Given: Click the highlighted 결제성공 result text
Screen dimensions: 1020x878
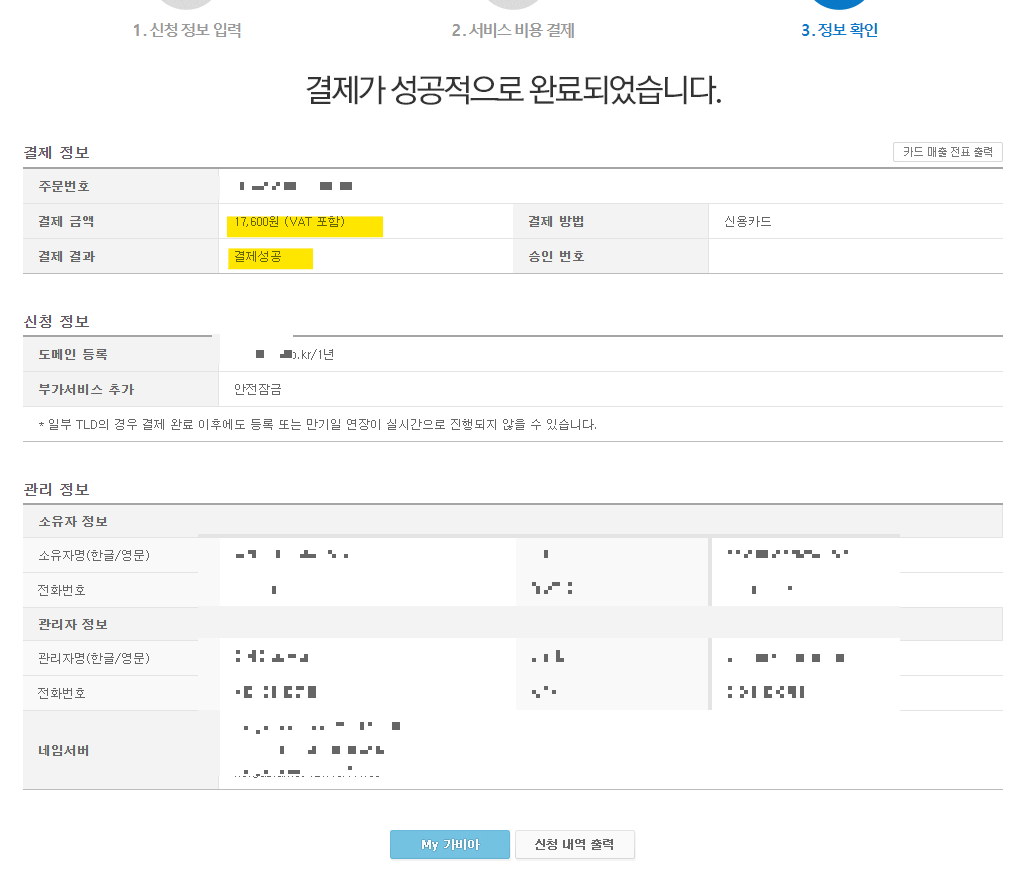Looking at the screenshot, I should 268,258.
